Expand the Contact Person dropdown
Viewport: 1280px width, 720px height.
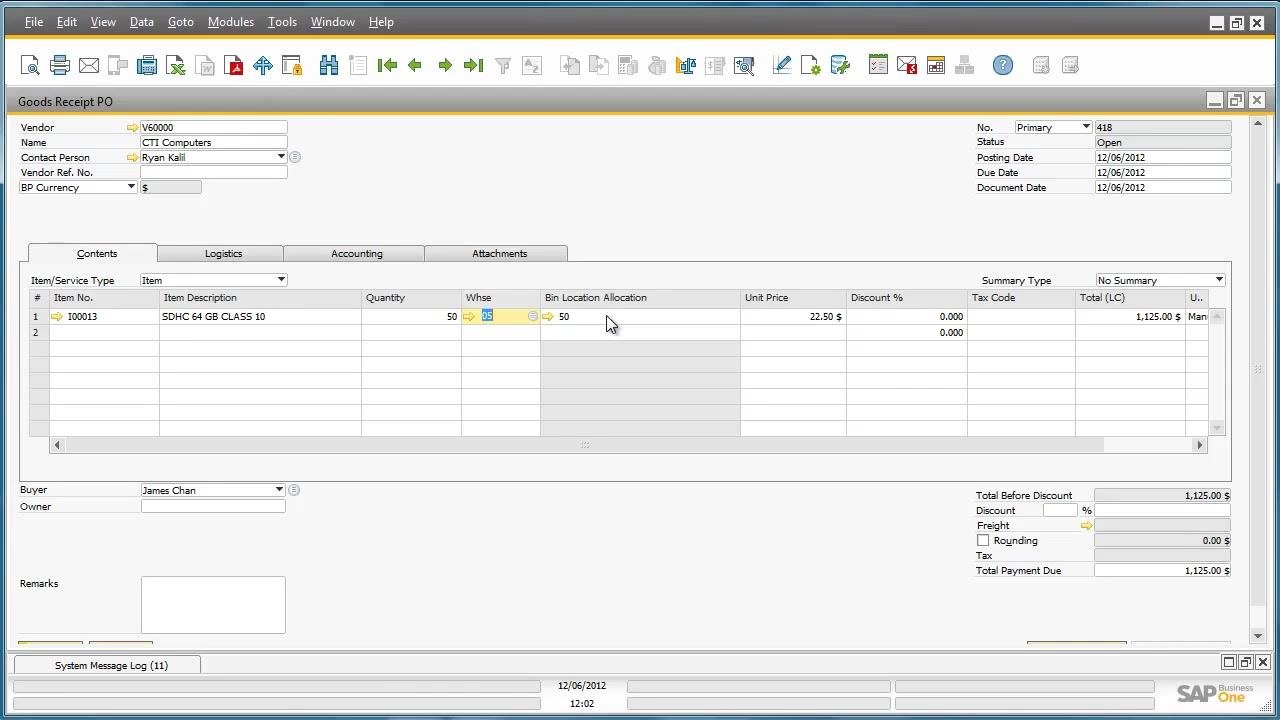[281, 157]
